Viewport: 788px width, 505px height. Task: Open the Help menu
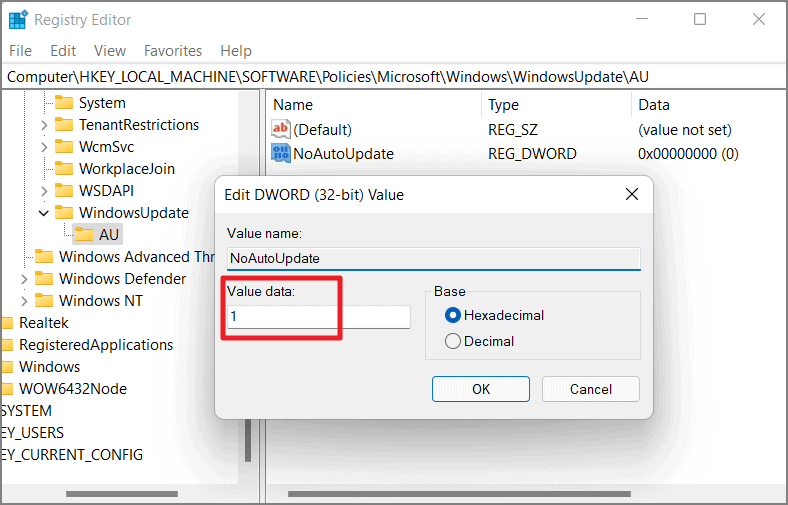click(x=236, y=51)
